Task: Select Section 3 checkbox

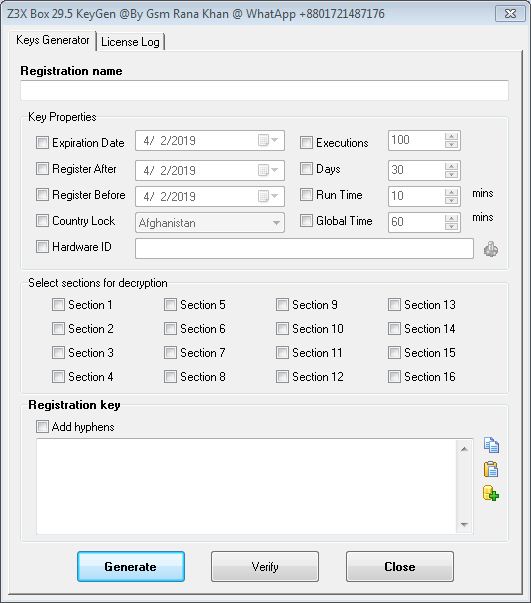Action: click(58, 353)
